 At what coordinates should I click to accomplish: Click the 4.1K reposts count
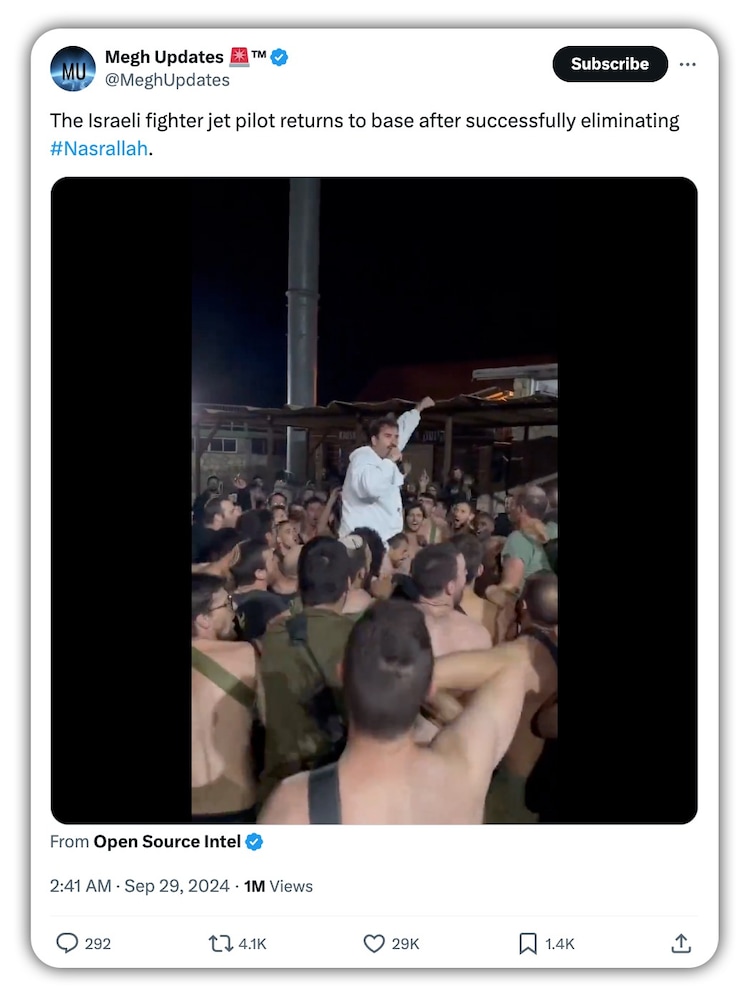(x=252, y=943)
